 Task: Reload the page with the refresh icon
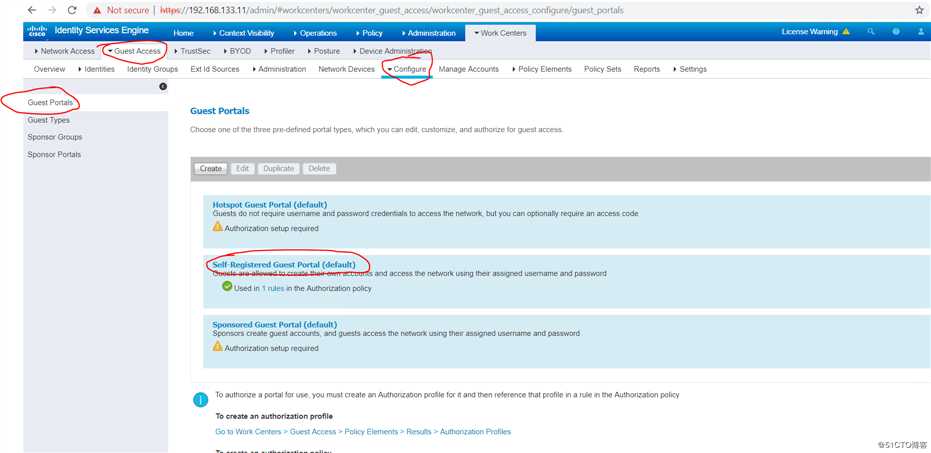click(x=72, y=10)
